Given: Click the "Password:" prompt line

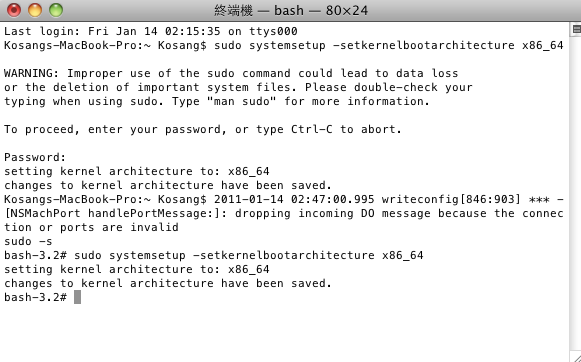Looking at the screenshot, I should click(x=35, y=157).
